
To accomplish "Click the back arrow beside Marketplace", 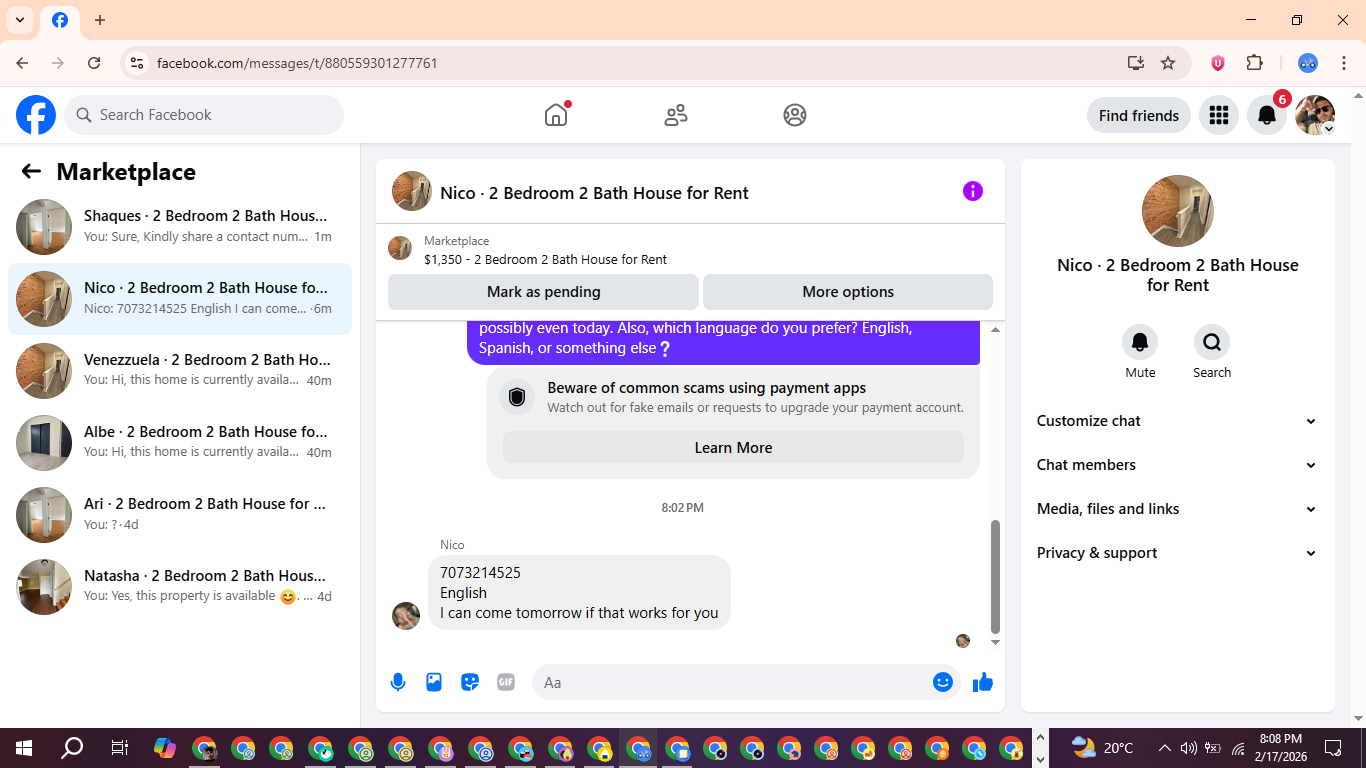I will (31, 171).
